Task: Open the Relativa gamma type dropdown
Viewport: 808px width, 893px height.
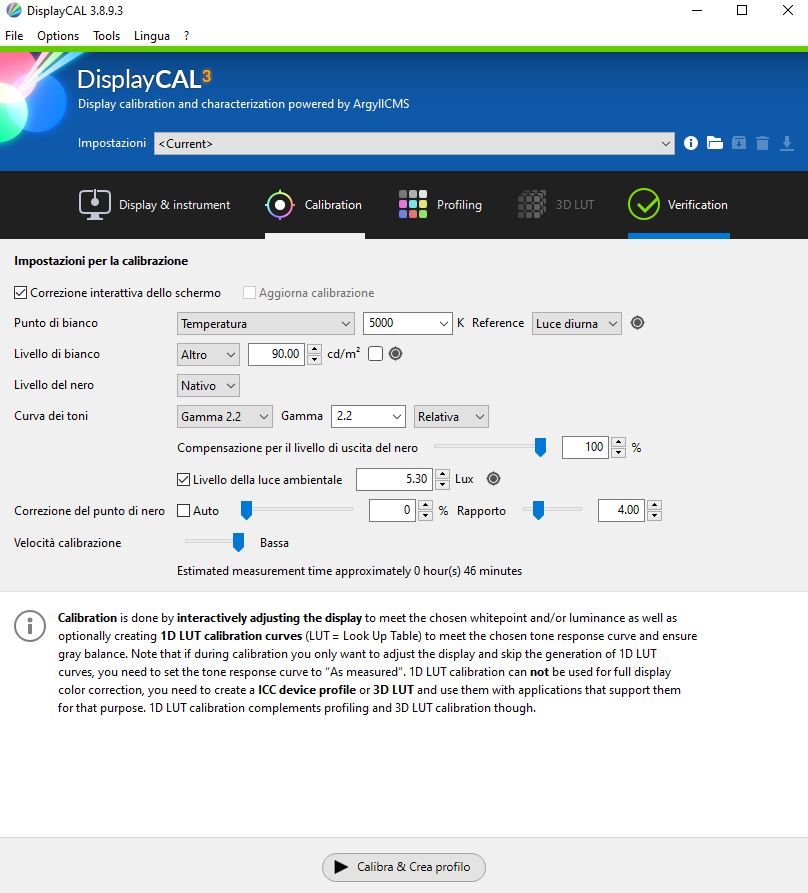Action: tap(451, 417)
